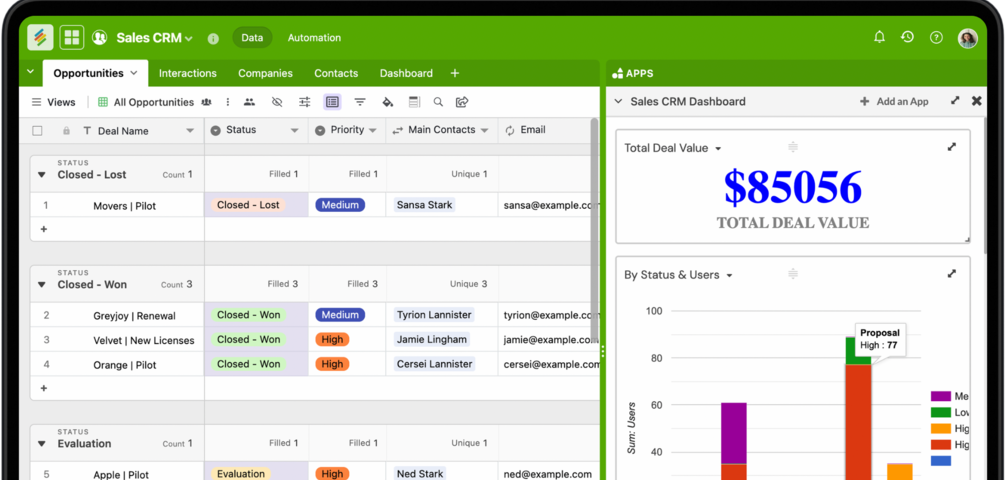Screen dimensions: 1006x480
Task: Open the Views sidebar button
Action: 53,102
